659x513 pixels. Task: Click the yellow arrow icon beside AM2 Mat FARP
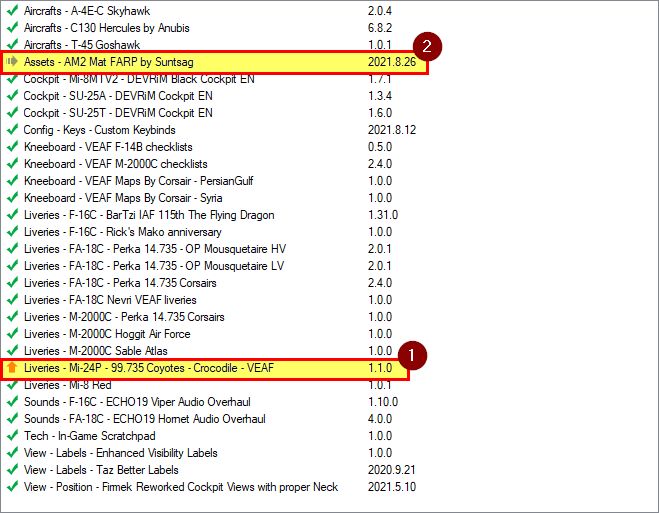(13, 62)
